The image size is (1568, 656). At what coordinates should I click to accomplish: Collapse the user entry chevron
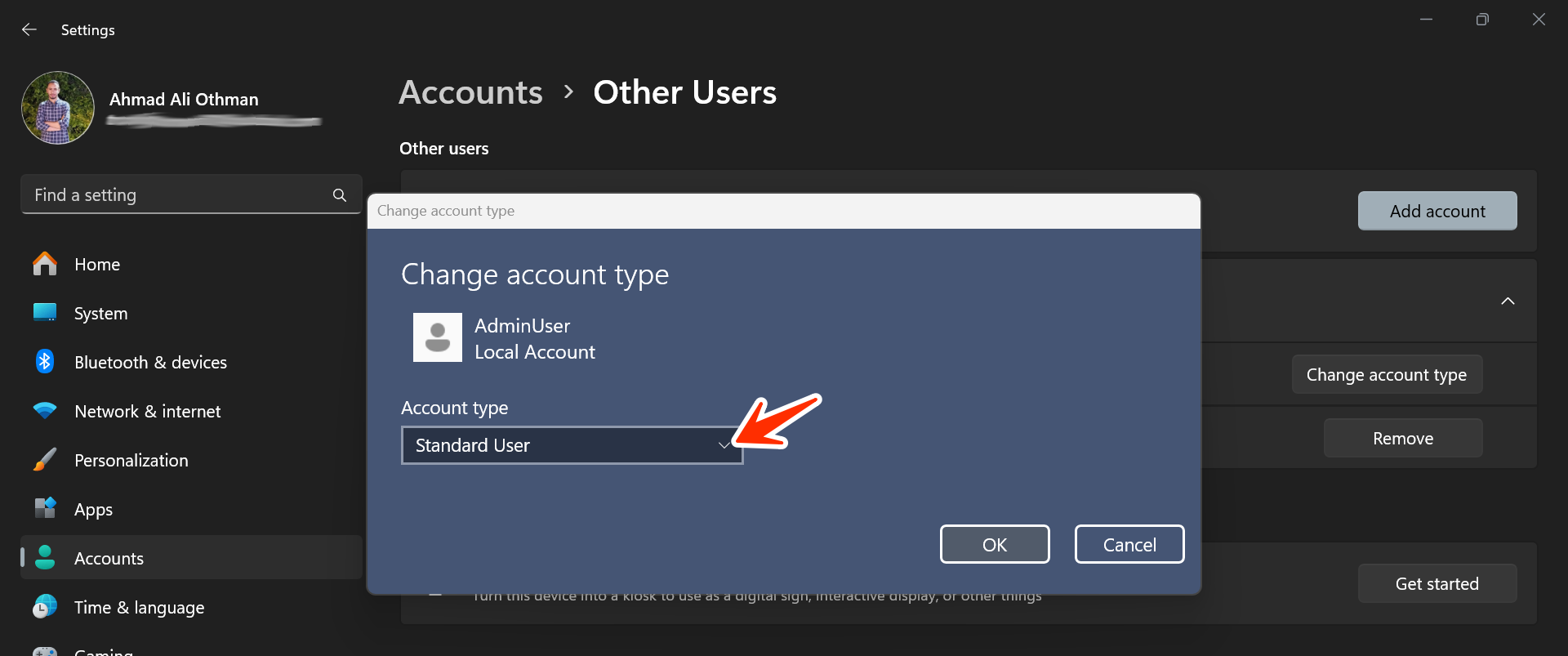click(1508, 301)
